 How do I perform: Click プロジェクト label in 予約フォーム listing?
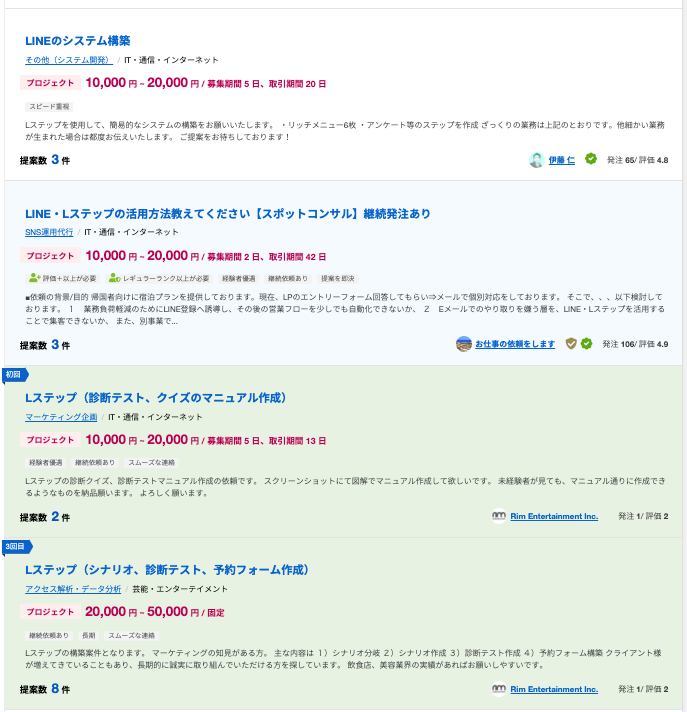(50, 612)
